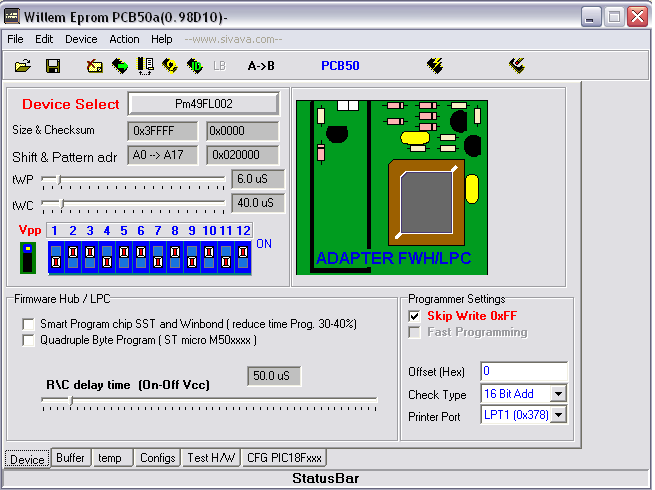Open the Action menu

pyautogui.click(x=124, y=39)
